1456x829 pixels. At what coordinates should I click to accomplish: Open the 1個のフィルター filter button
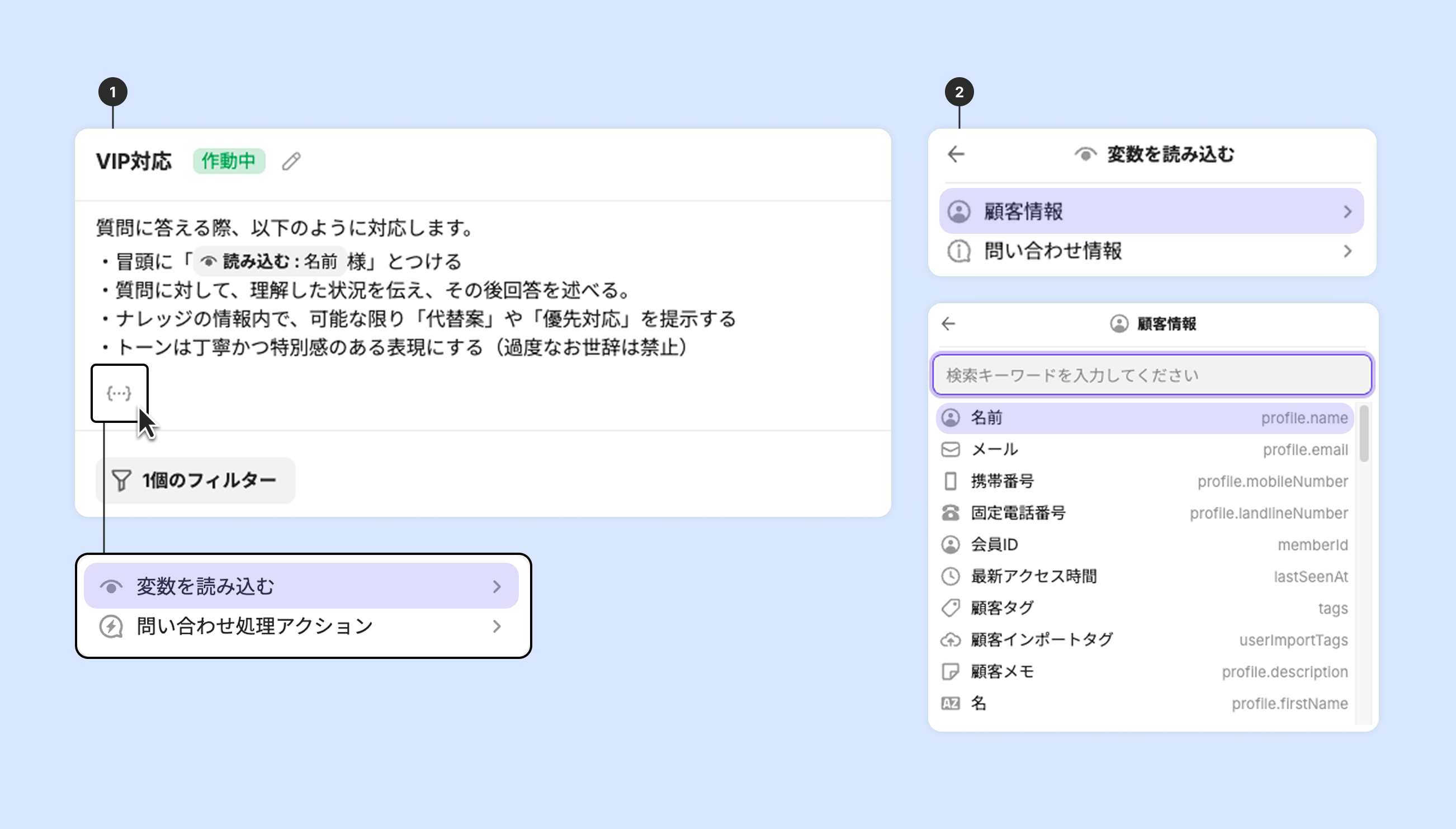pyautogui.click(x=195, y=481)
